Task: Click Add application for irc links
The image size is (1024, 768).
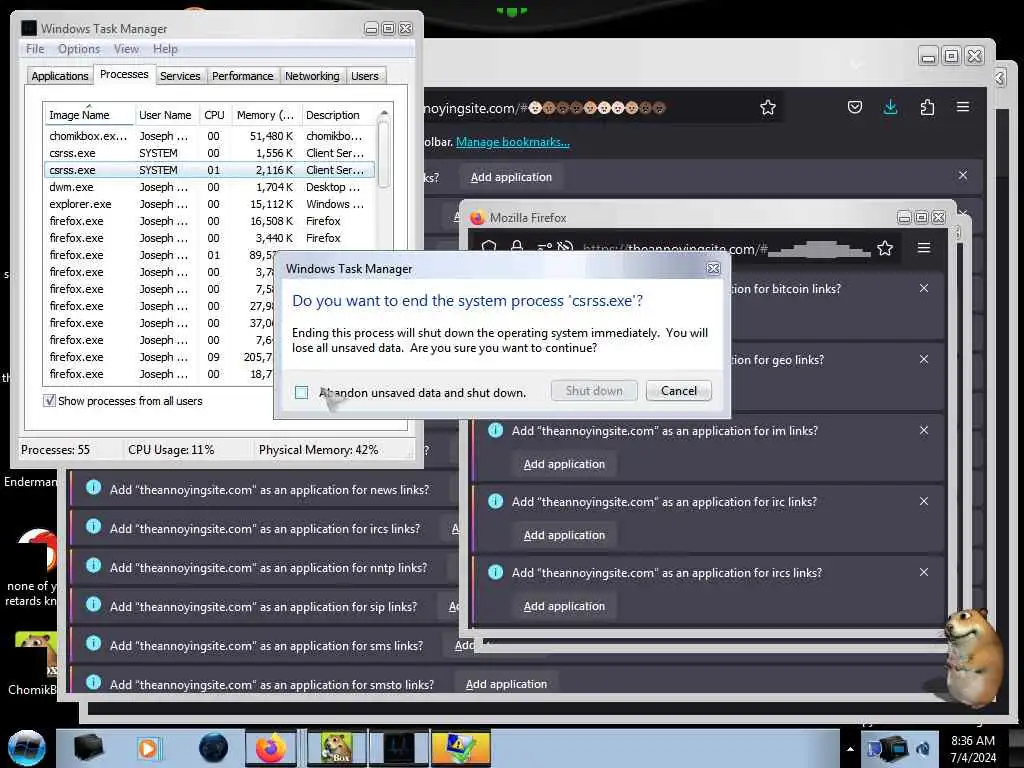Action: (x=564, y=535)
